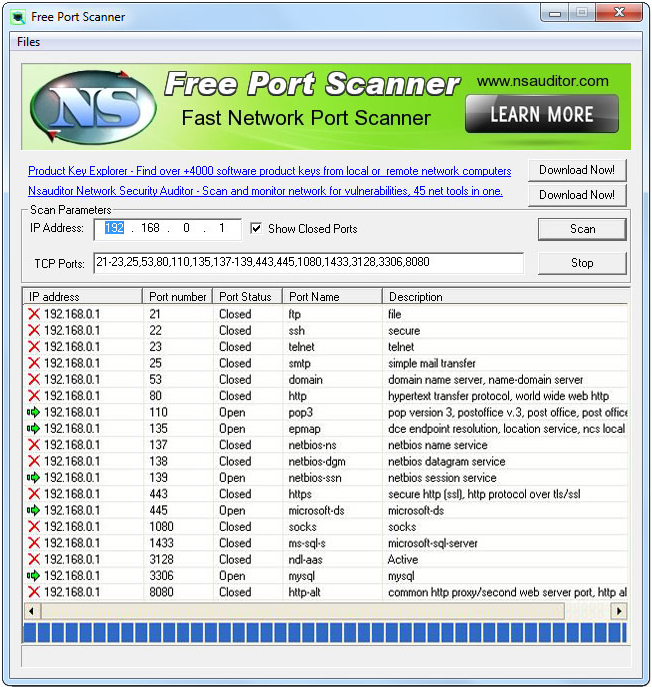
Task: Open the Nsauditor Network Security Auditor link
Action: click(x=265, y=191)
